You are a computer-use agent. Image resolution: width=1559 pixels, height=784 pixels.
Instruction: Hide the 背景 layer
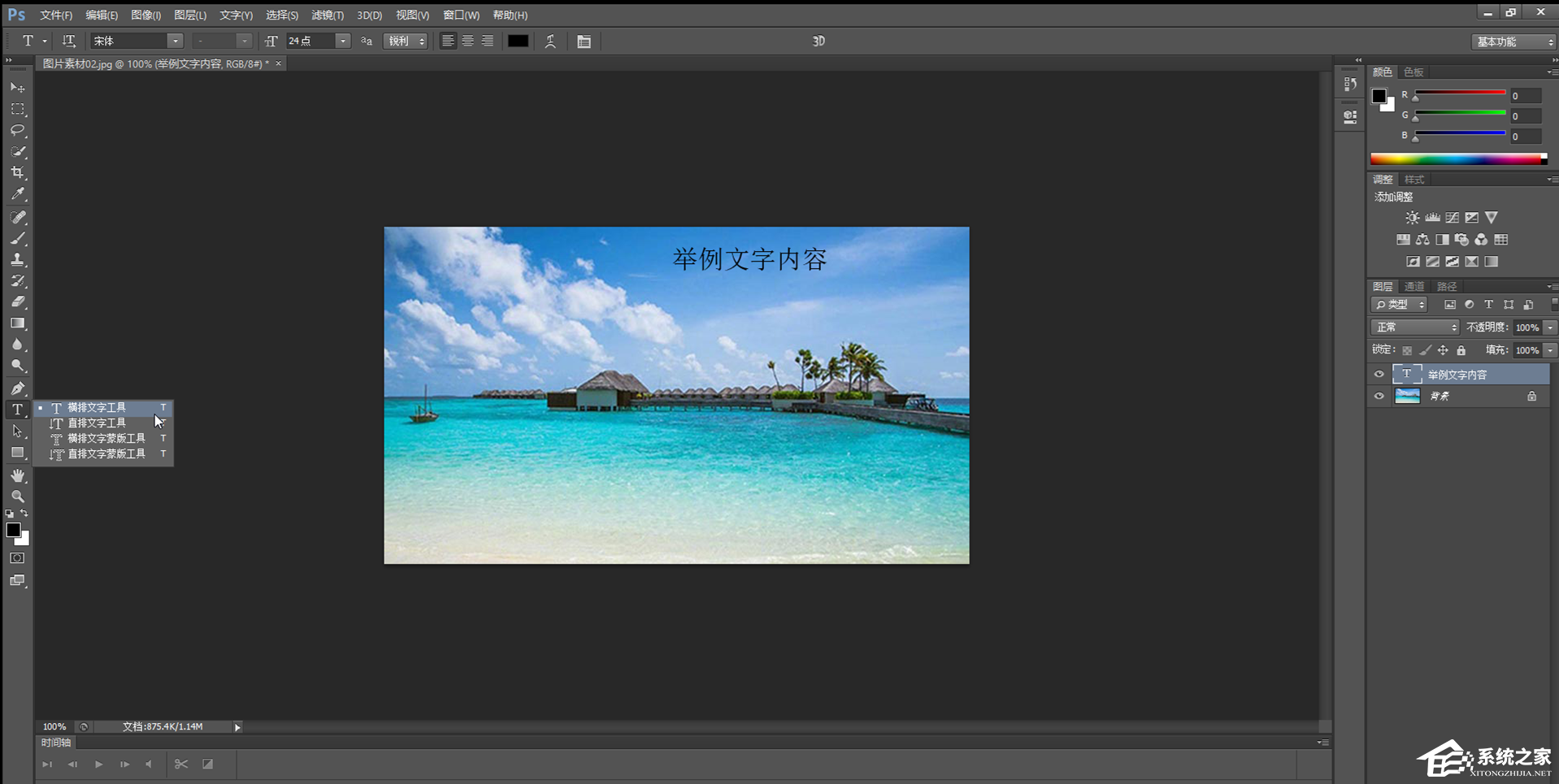coord(1379,396)
